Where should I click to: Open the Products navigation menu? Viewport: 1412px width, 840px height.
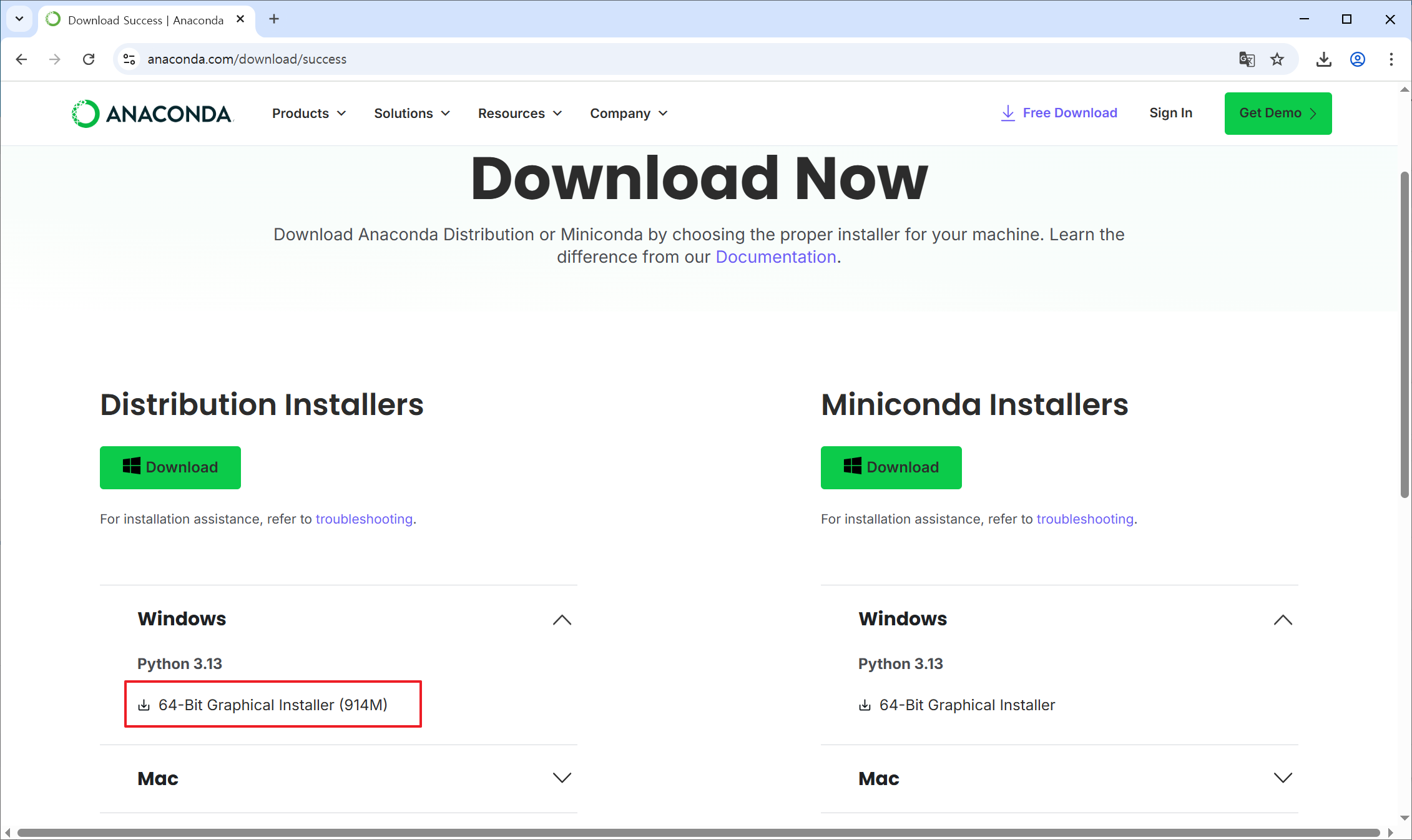308,114
